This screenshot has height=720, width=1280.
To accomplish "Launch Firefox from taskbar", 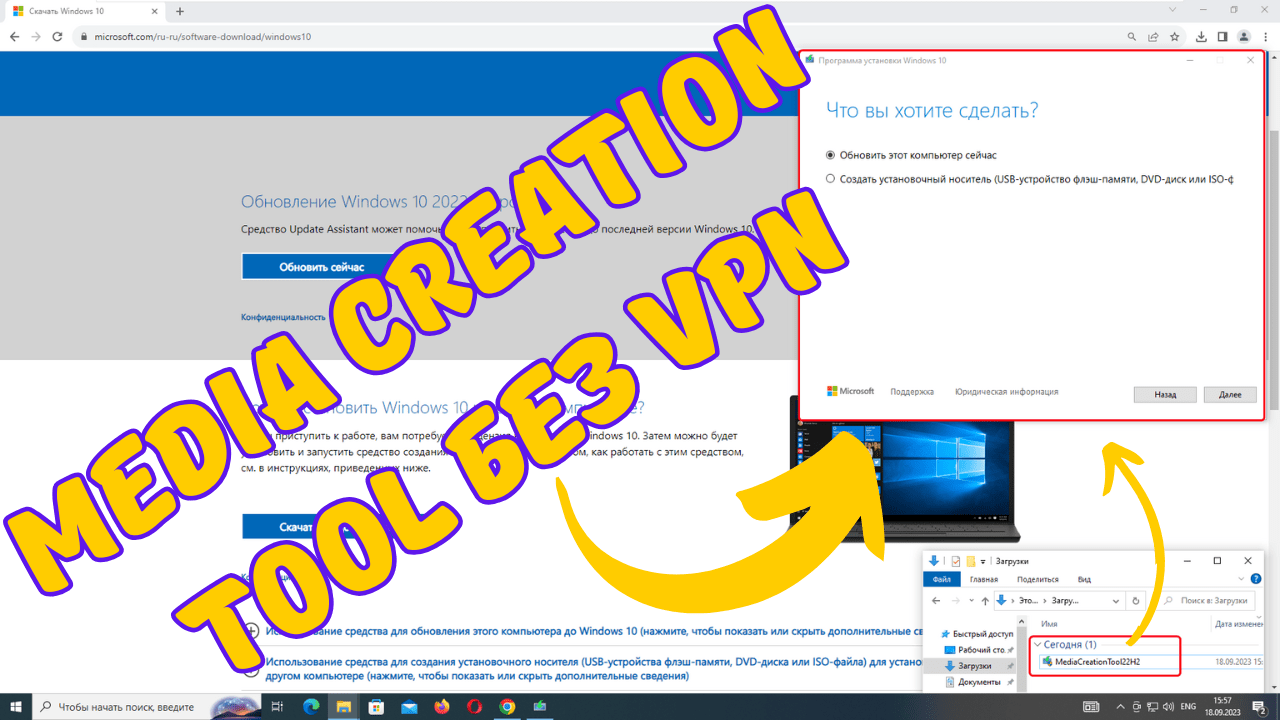I will [442, 706].
